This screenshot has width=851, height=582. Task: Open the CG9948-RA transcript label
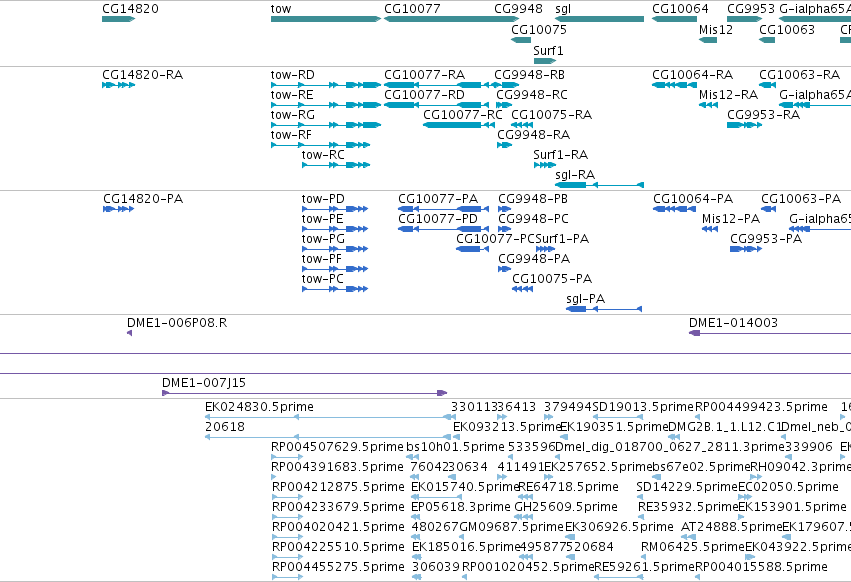(534, 135)
